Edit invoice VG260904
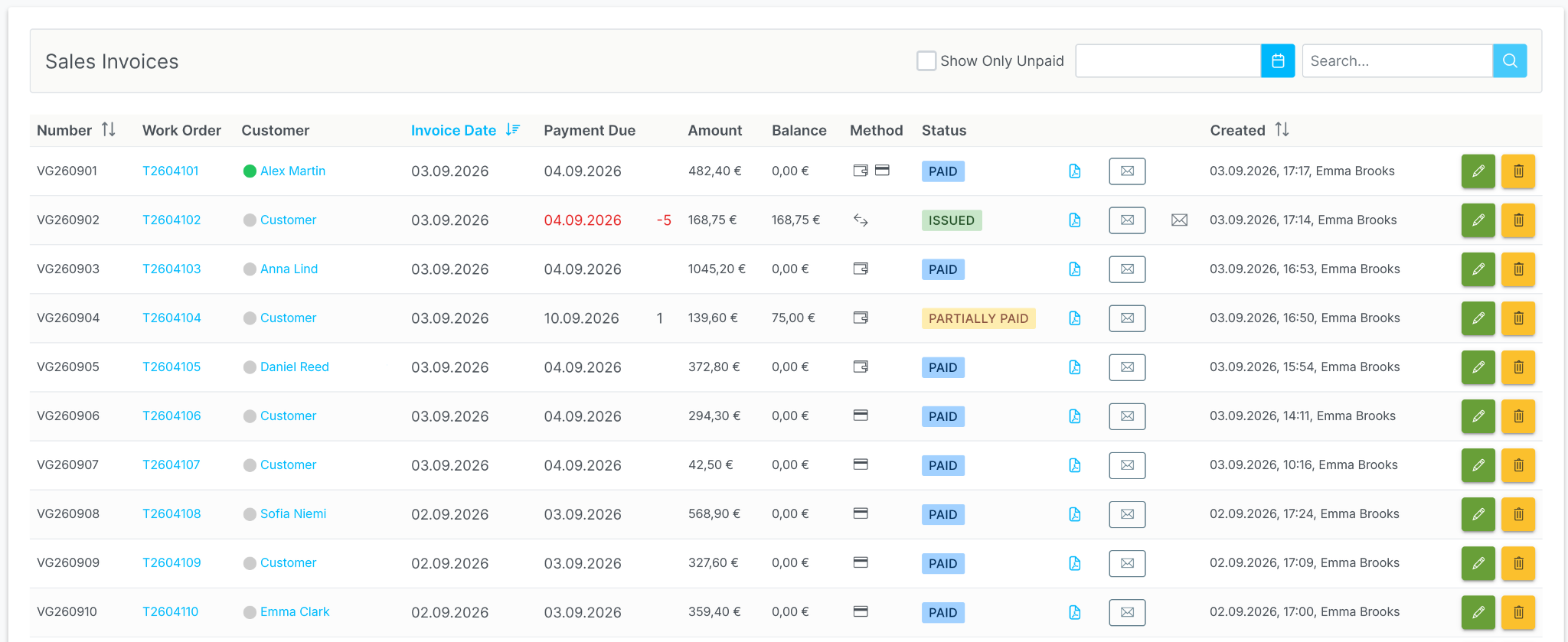Viewport: 1568px width, 642px height. click(x=1478, y=318)
